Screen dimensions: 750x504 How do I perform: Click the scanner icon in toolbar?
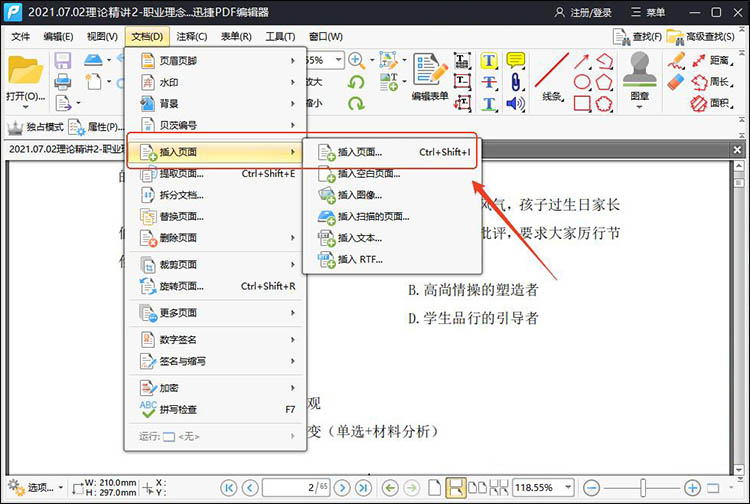(93, 60)
